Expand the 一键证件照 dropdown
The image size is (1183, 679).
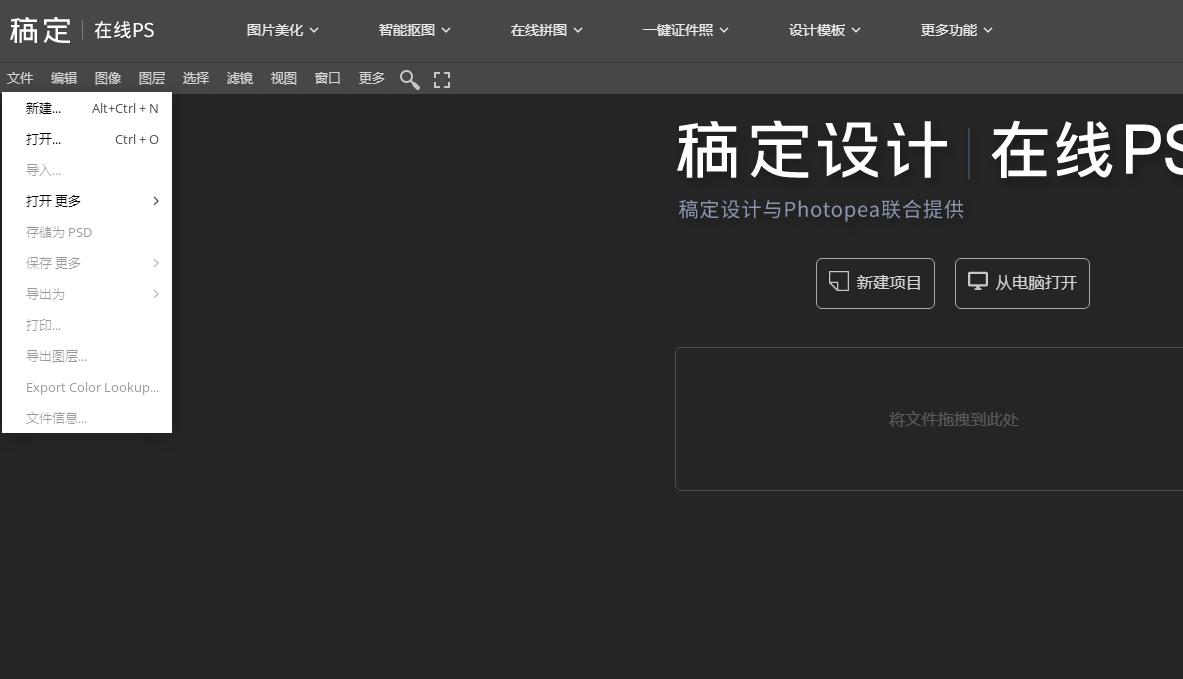point(685,30)
